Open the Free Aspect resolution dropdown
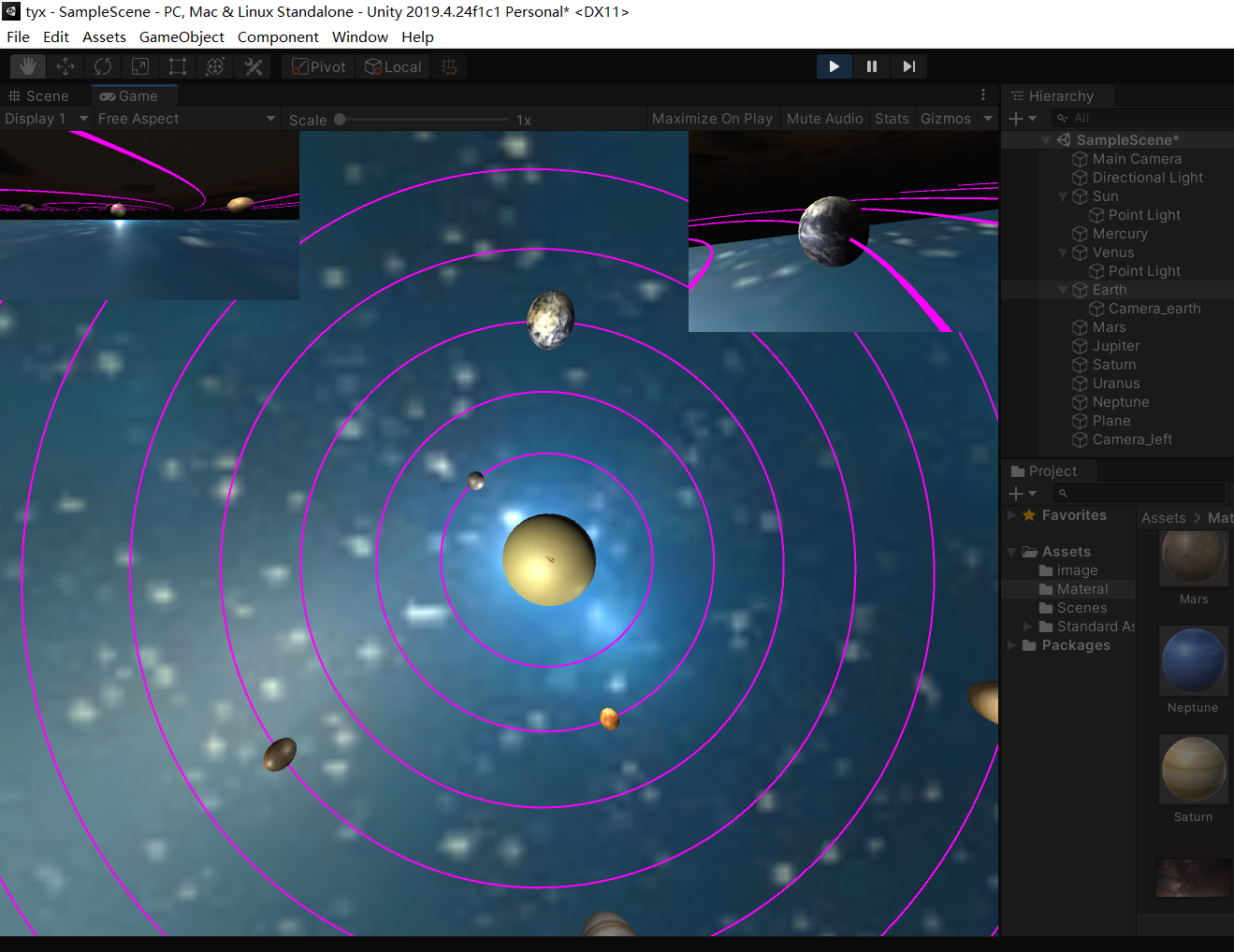 pyautogui.click(x=184, y=118)
